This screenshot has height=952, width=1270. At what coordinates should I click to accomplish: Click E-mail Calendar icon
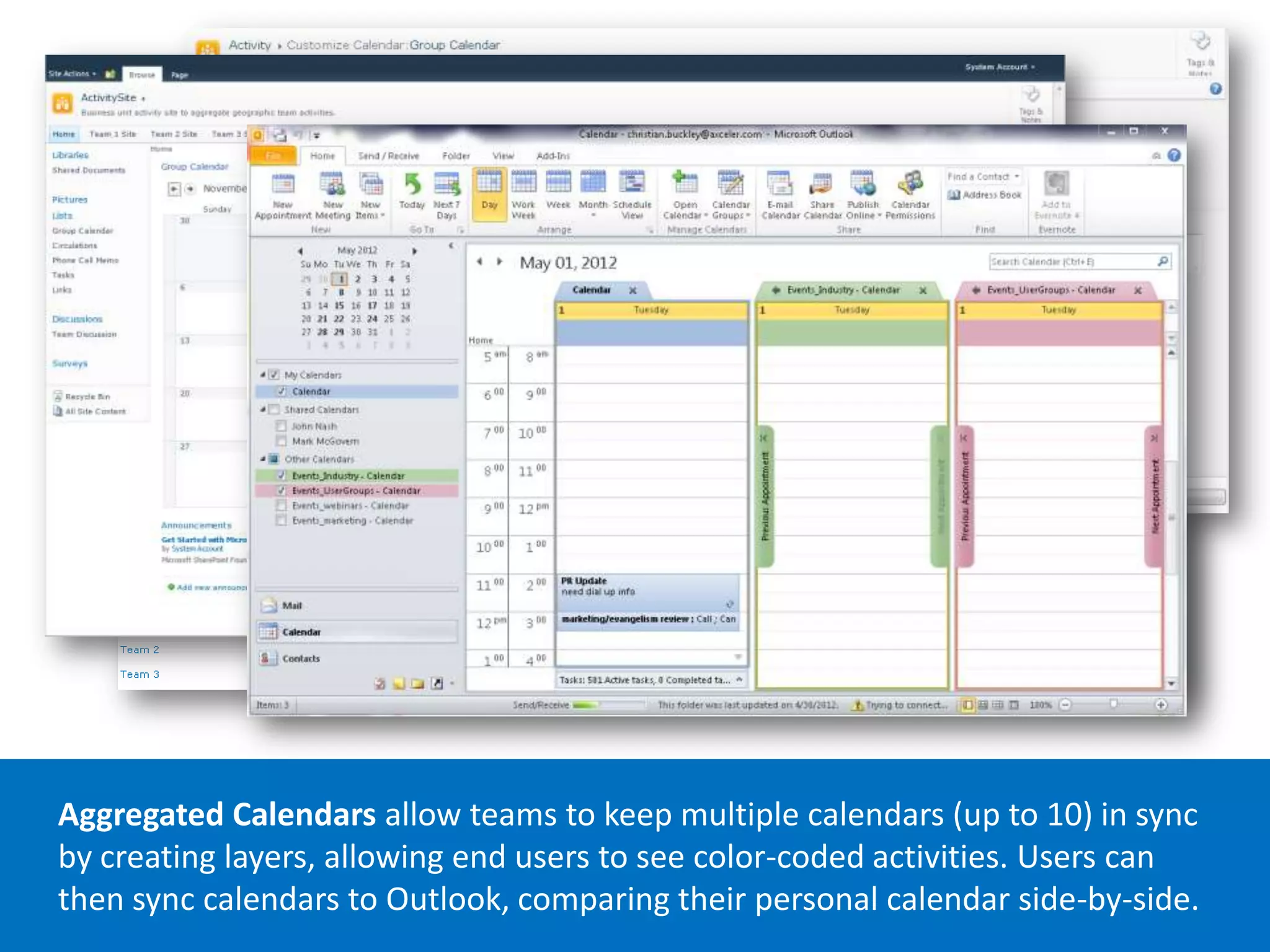[x=780, y=196]
